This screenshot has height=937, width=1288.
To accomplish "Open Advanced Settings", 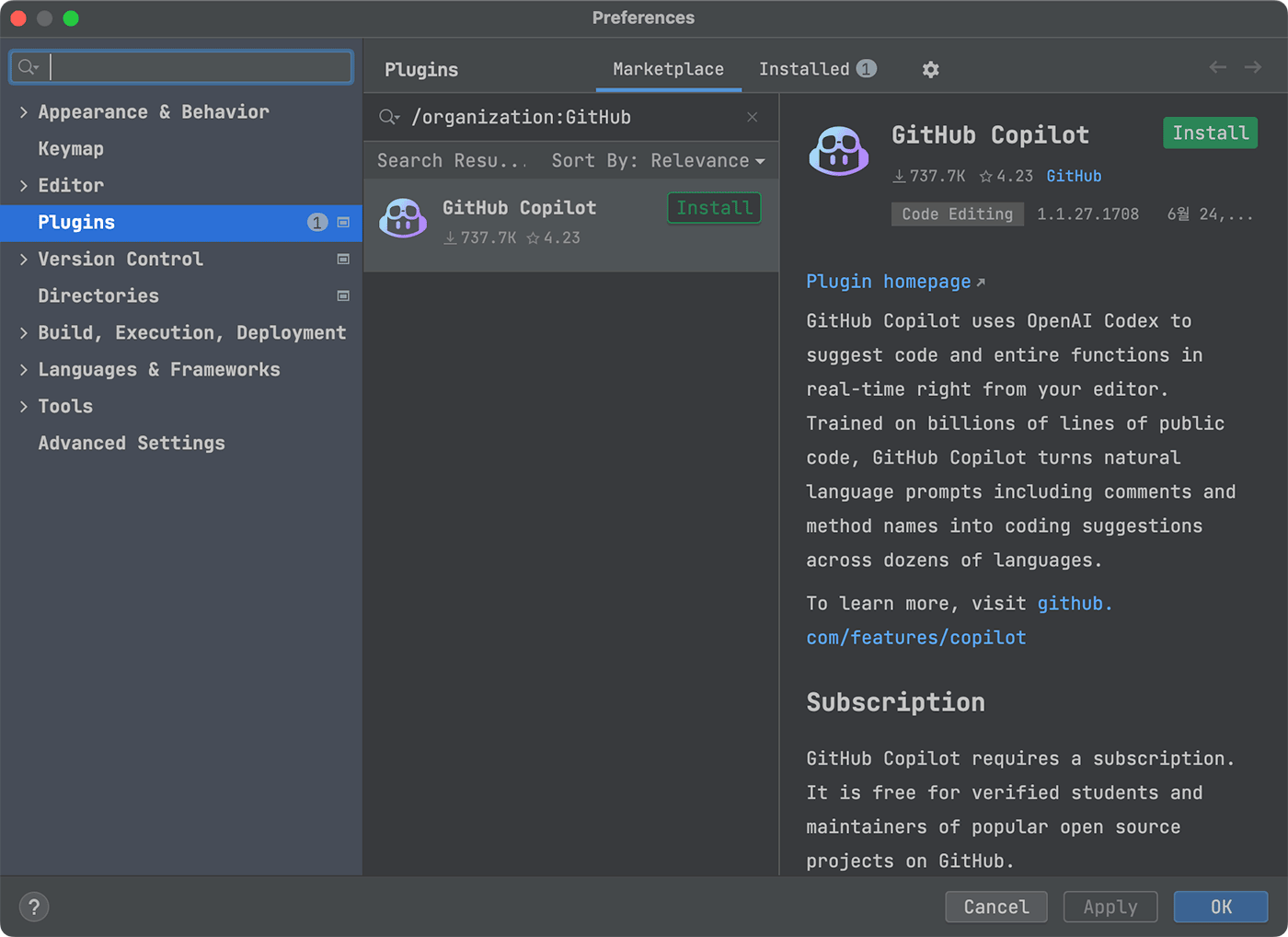I will pyautogui.click(x=181, y=444).
